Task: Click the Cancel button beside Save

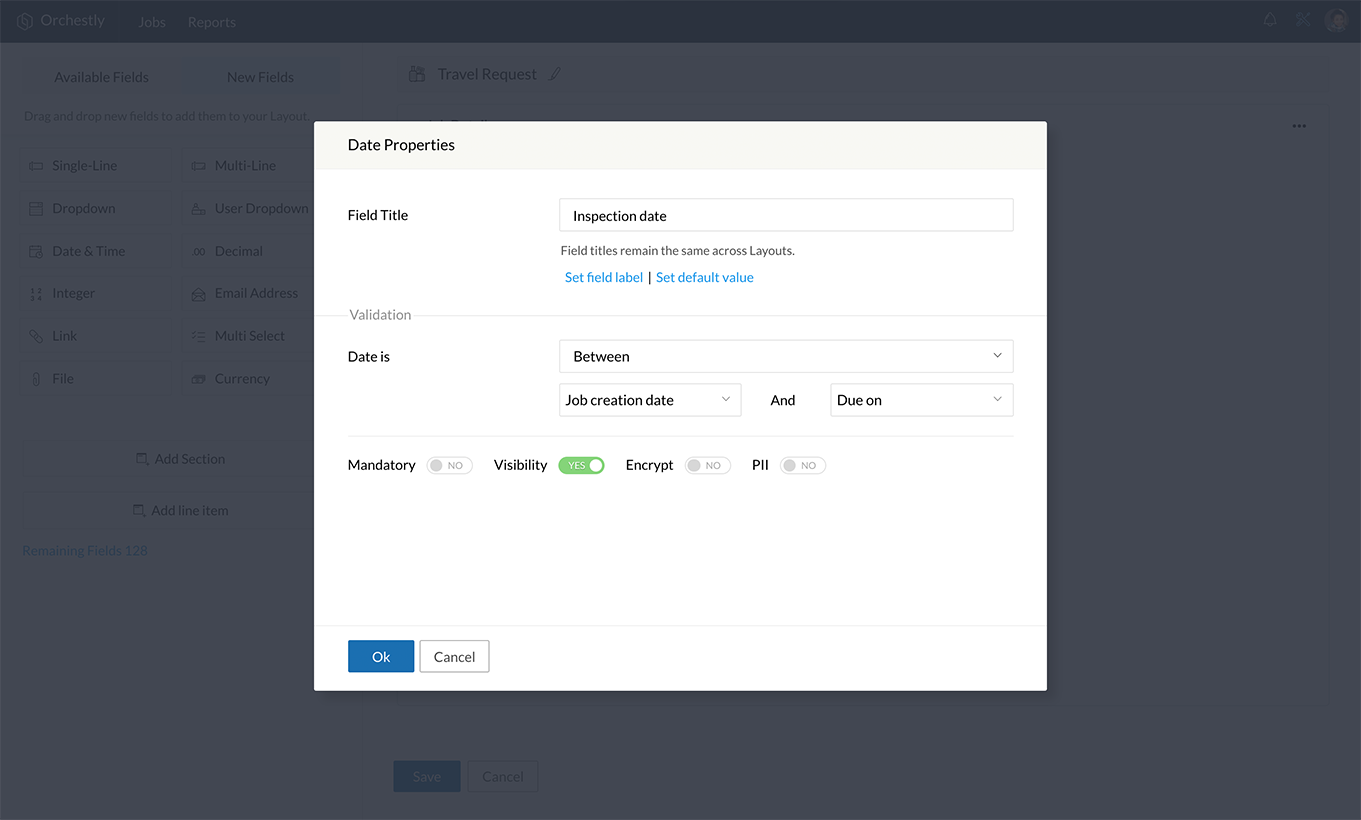Action: [503, 776]
